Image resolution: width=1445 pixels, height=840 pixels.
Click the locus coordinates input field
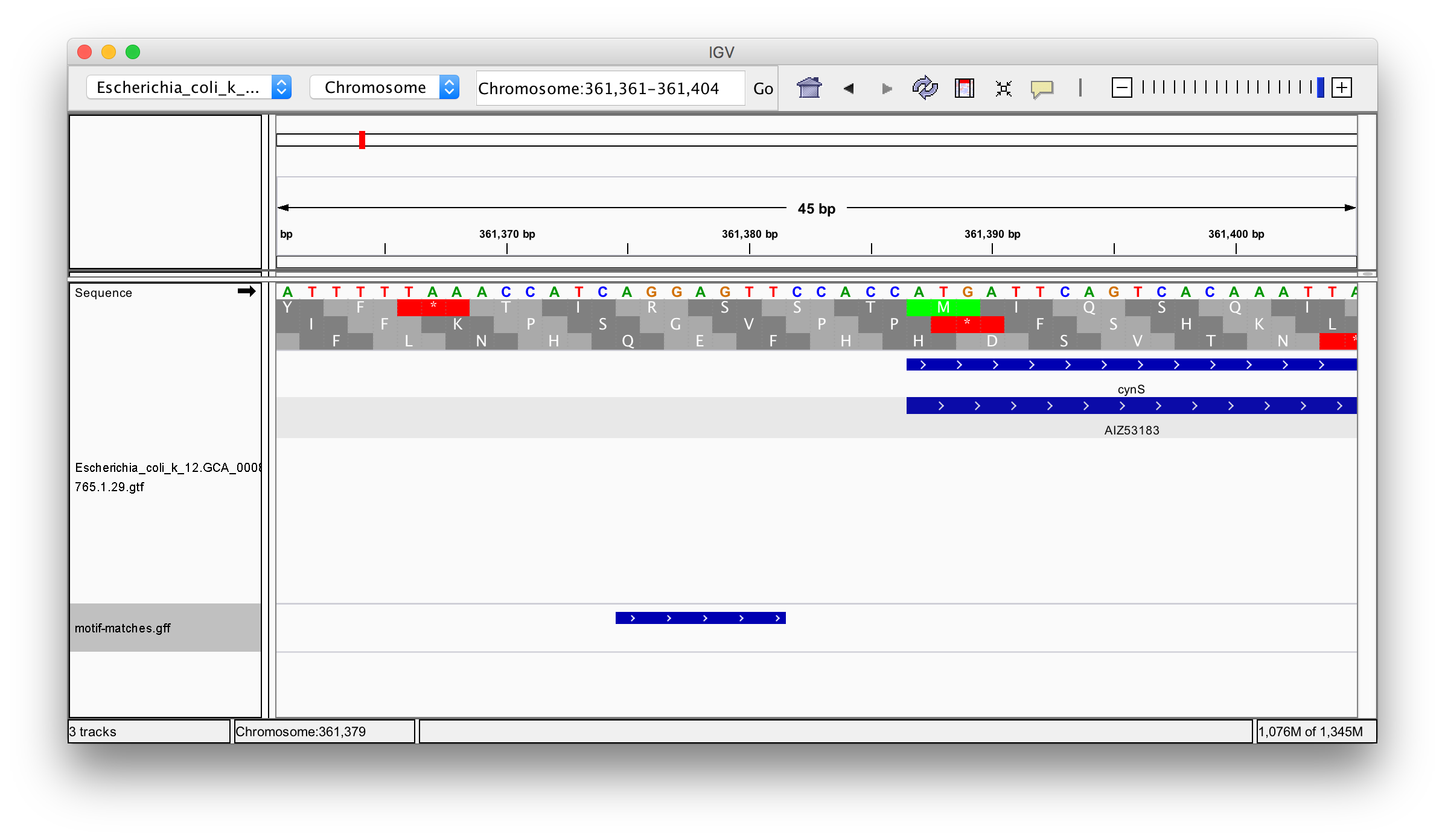click(610, 89)
